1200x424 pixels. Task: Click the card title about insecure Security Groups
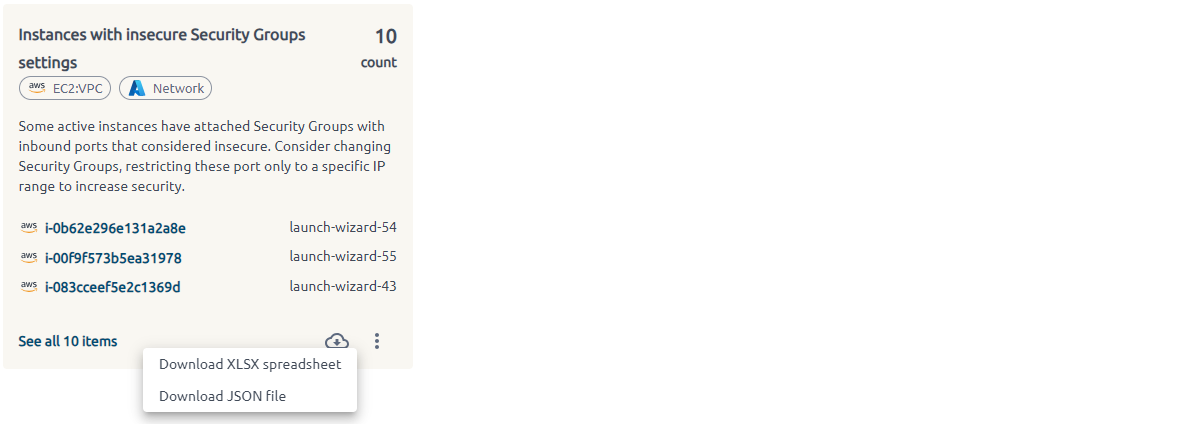tap(162, 48)
